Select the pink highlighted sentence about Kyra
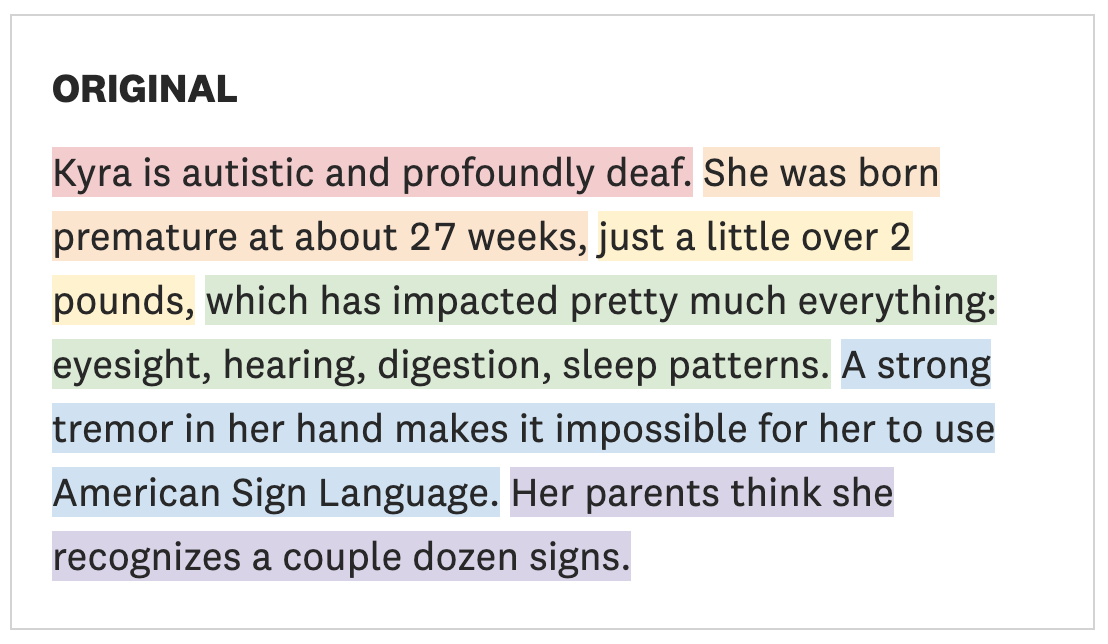The image size is (1108, 644). coord(372,172)
